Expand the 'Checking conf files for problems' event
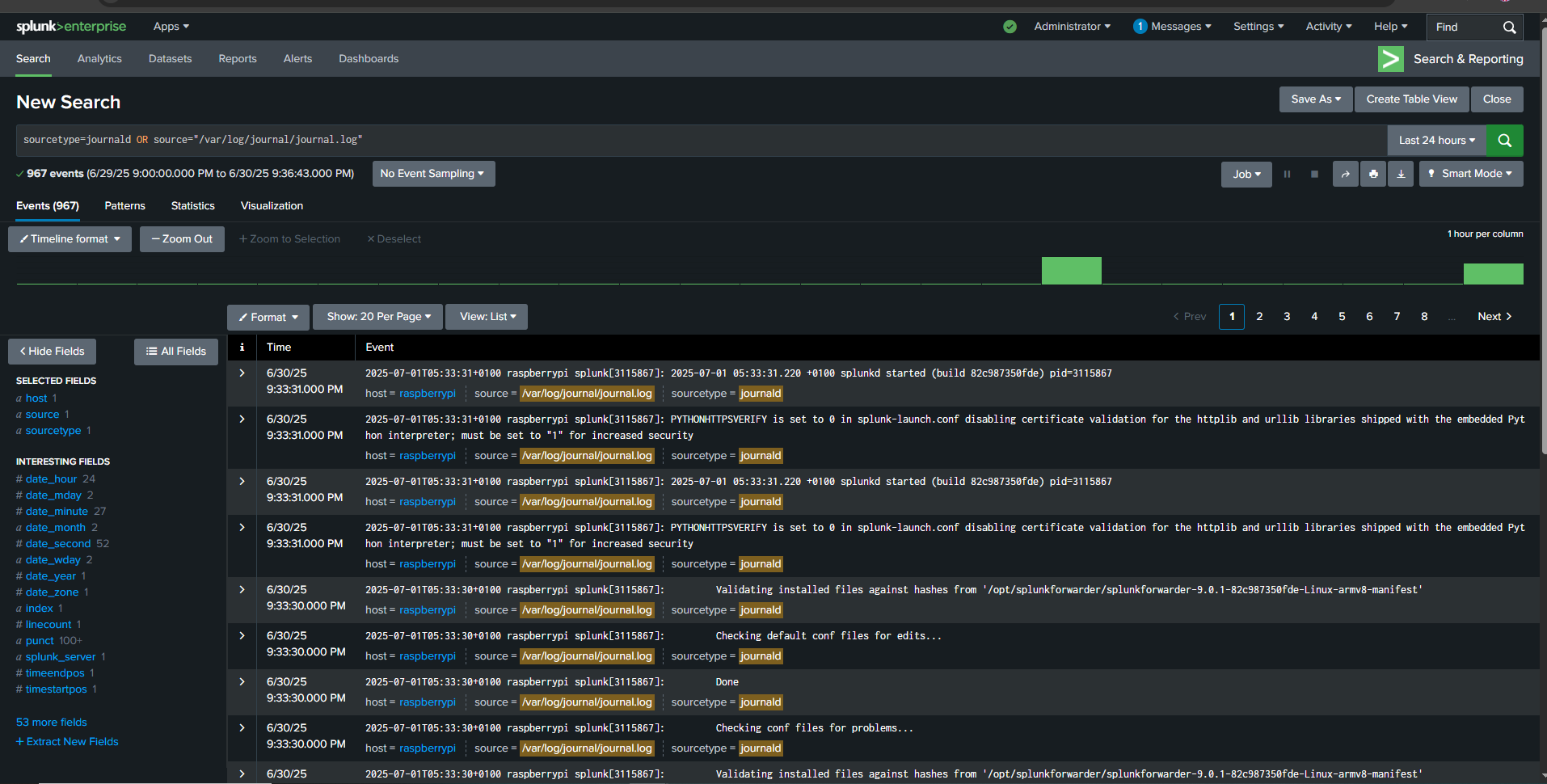The image size is (1547, 784). point(242,727)
